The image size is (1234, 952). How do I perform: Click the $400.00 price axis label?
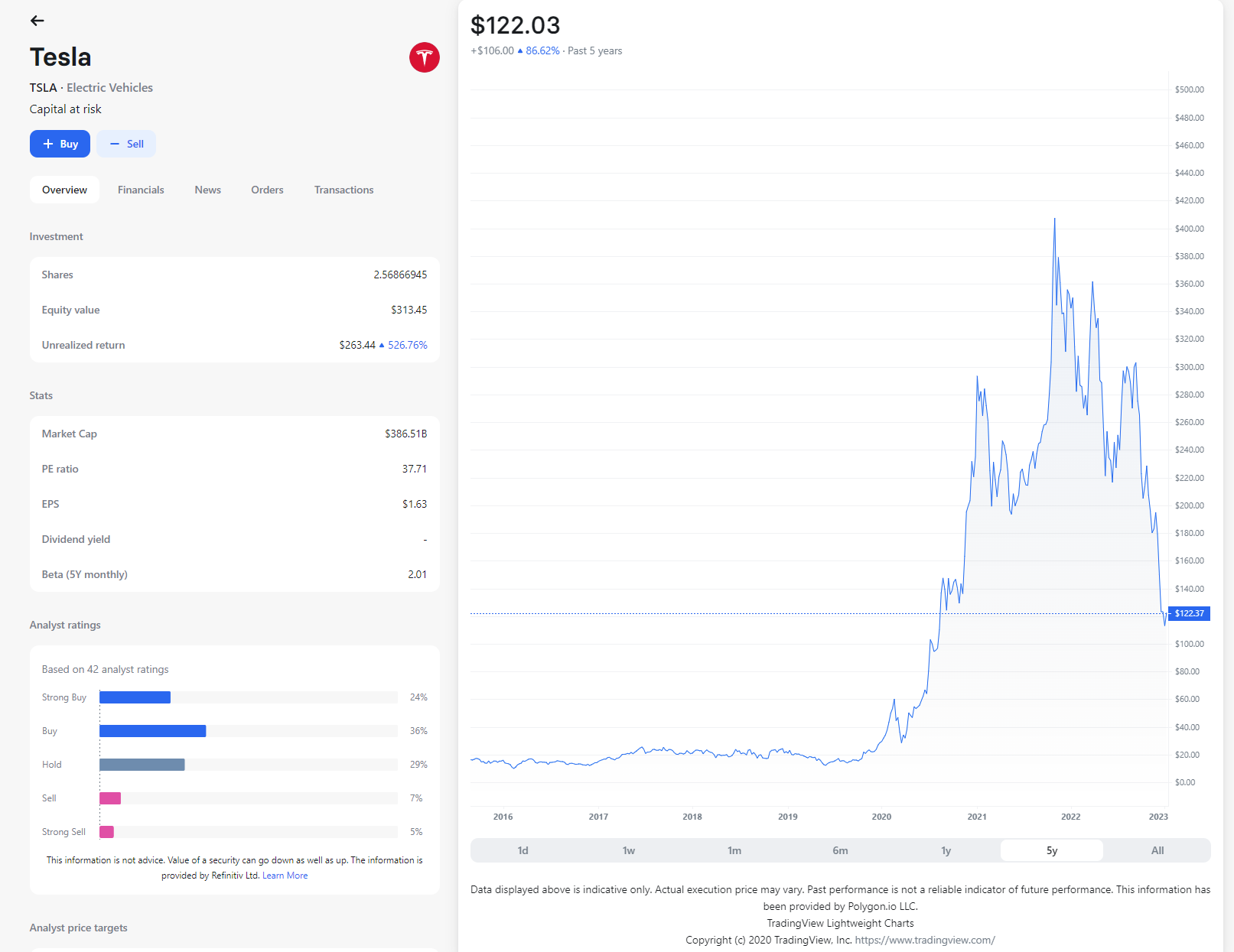(1189, 229)
